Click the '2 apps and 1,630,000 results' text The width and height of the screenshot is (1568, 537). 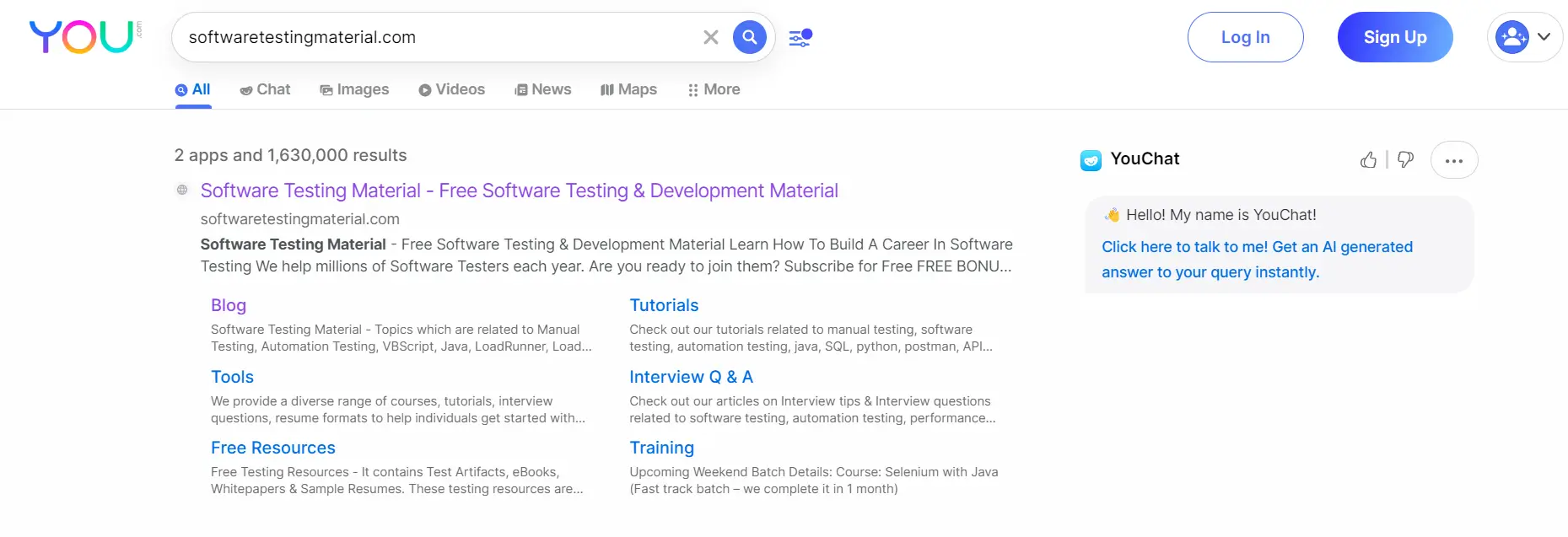pyautogui.click(x=290, y=155)
